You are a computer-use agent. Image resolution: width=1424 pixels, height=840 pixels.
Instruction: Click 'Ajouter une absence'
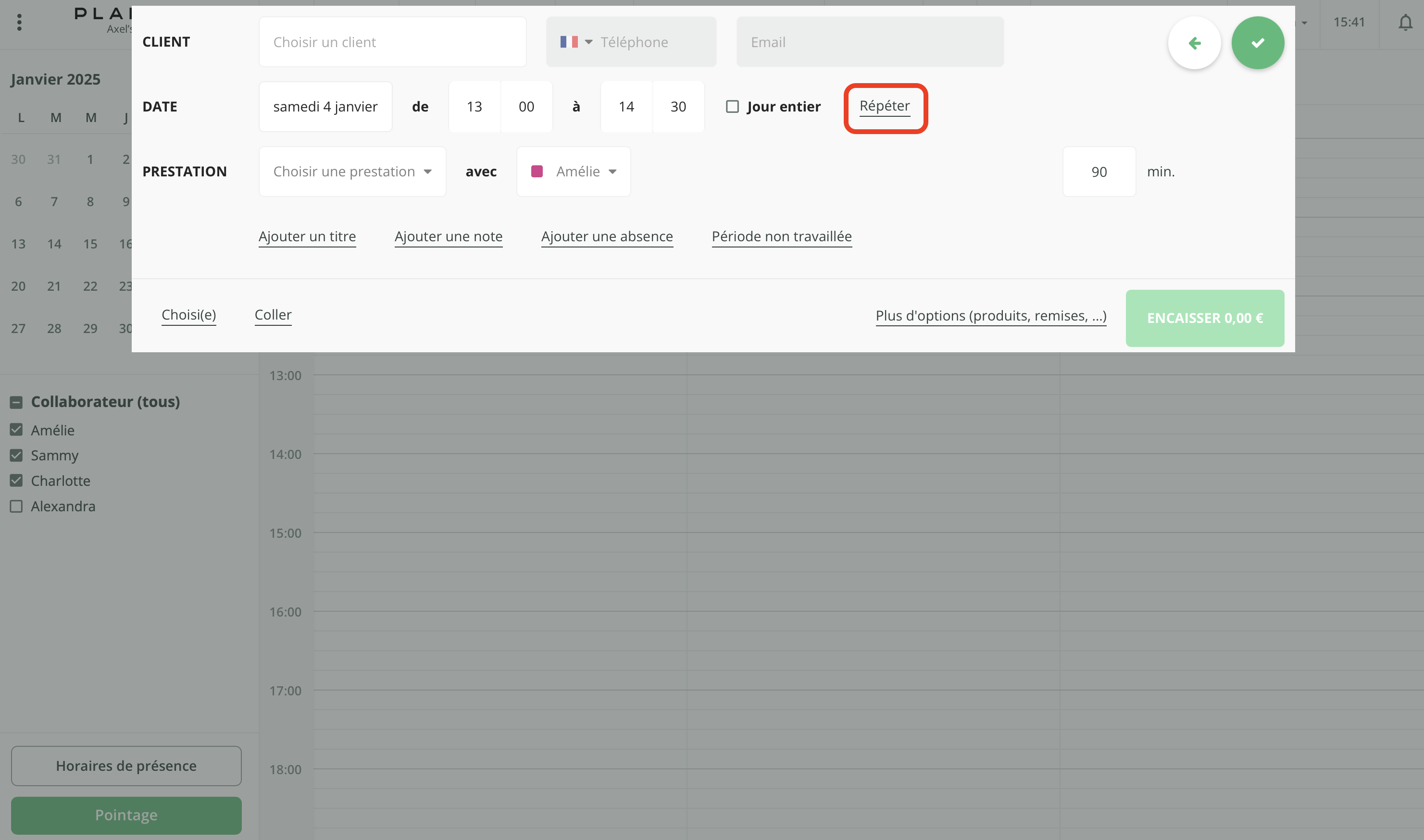(606, 236)
